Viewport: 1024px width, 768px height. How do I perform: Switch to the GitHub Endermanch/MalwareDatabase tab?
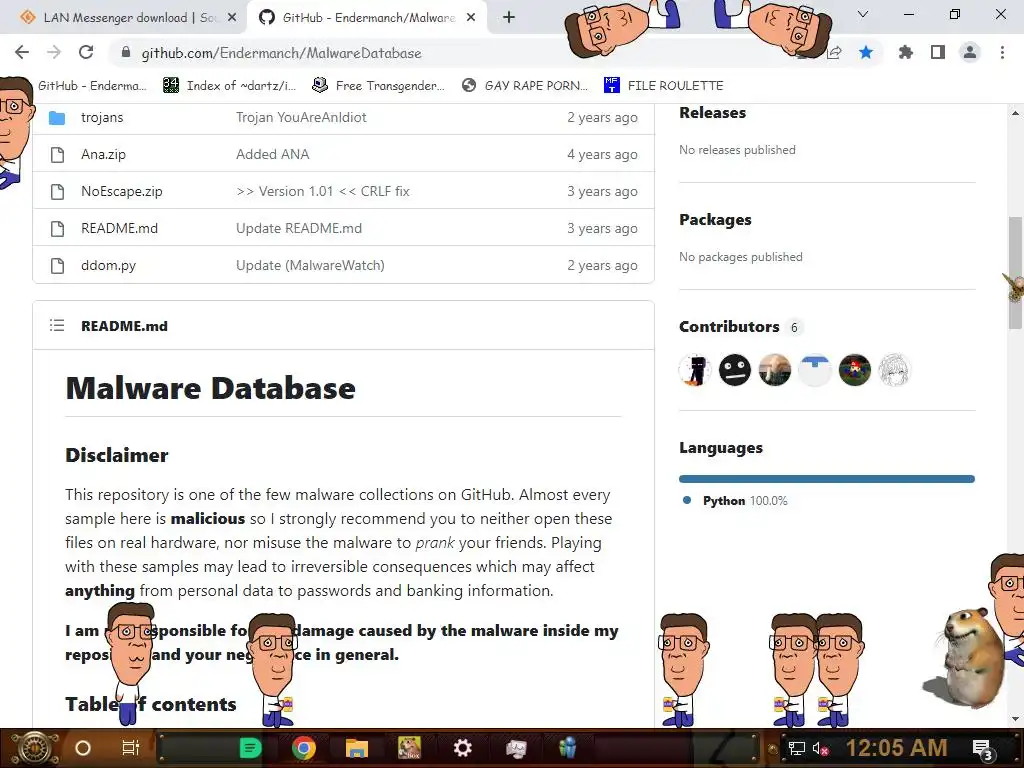pyautogui.click(x=368, y=18)
